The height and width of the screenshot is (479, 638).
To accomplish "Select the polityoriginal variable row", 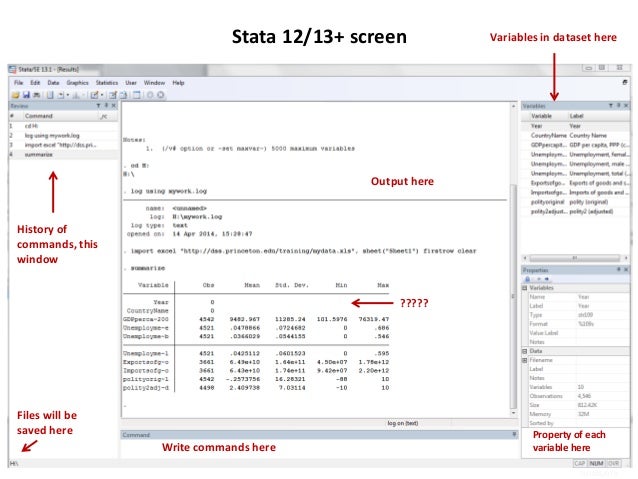I will click(575, 202).
